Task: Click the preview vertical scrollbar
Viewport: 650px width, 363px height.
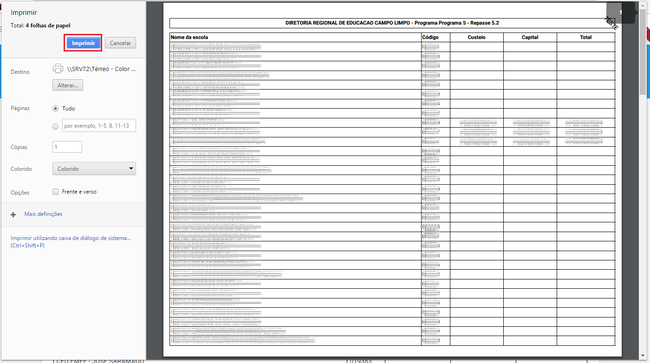Action: (643, 181)
